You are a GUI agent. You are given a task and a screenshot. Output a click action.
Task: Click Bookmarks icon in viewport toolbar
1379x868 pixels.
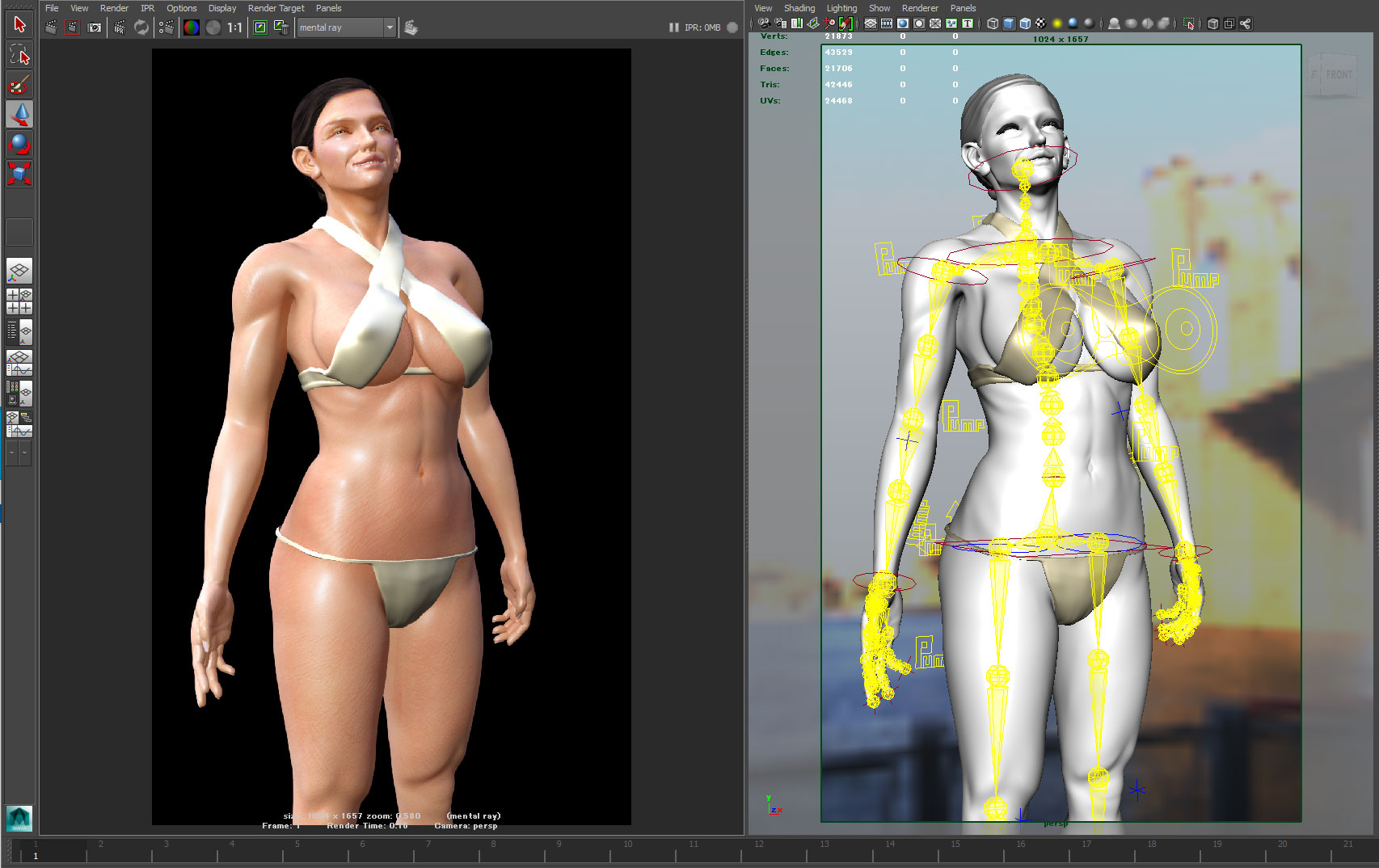tap(797, 23)
